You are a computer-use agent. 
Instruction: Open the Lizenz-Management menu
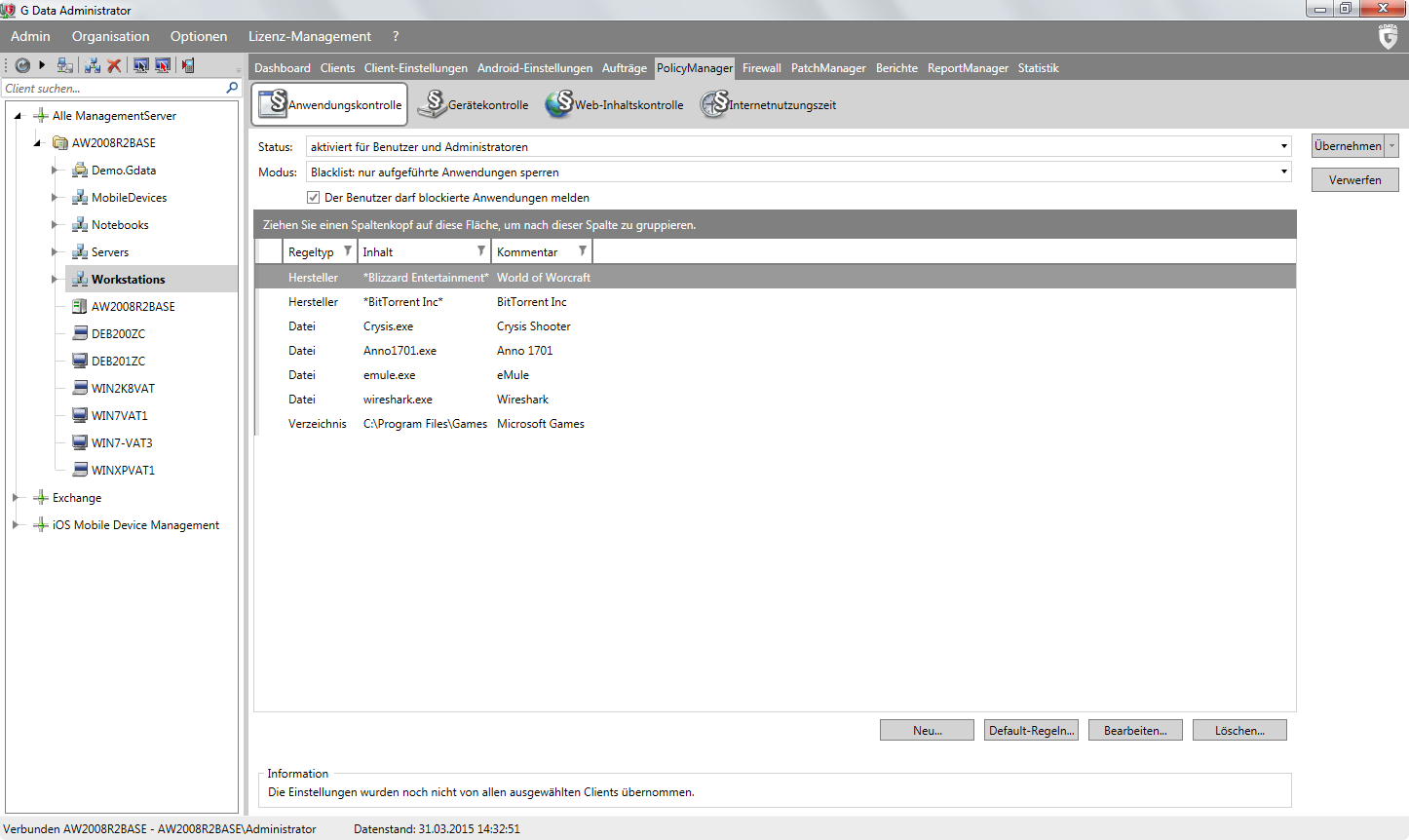coord(310,36)
